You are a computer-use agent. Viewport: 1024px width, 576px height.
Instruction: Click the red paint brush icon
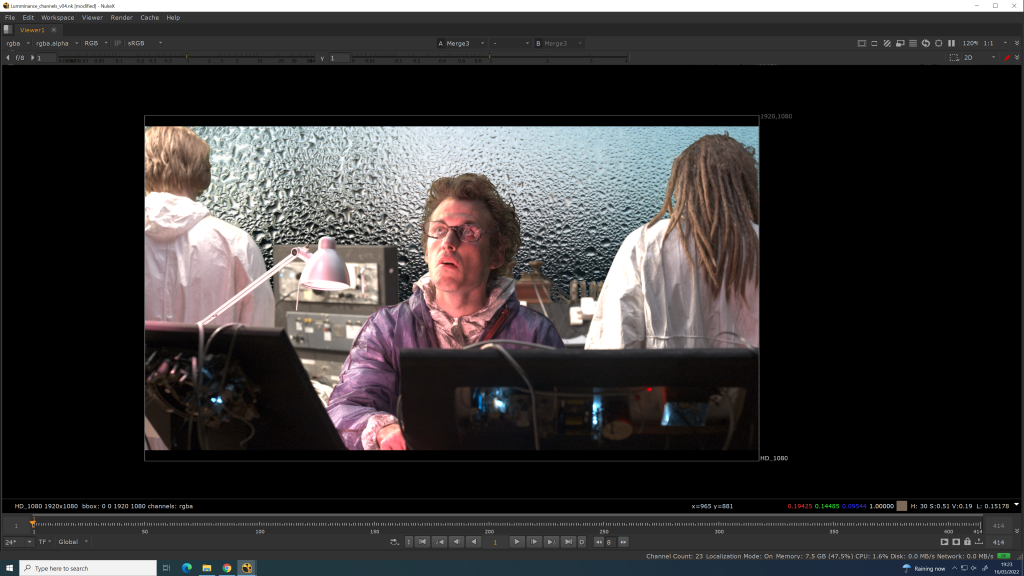pos(1007,57)
